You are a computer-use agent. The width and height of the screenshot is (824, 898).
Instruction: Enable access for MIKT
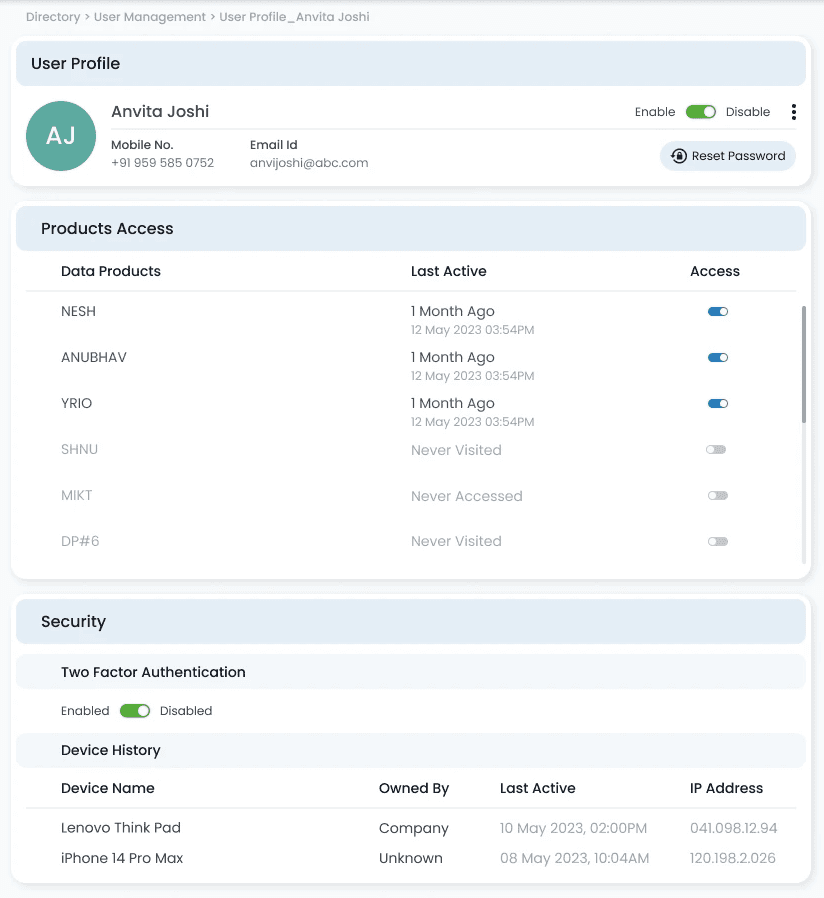717,495
